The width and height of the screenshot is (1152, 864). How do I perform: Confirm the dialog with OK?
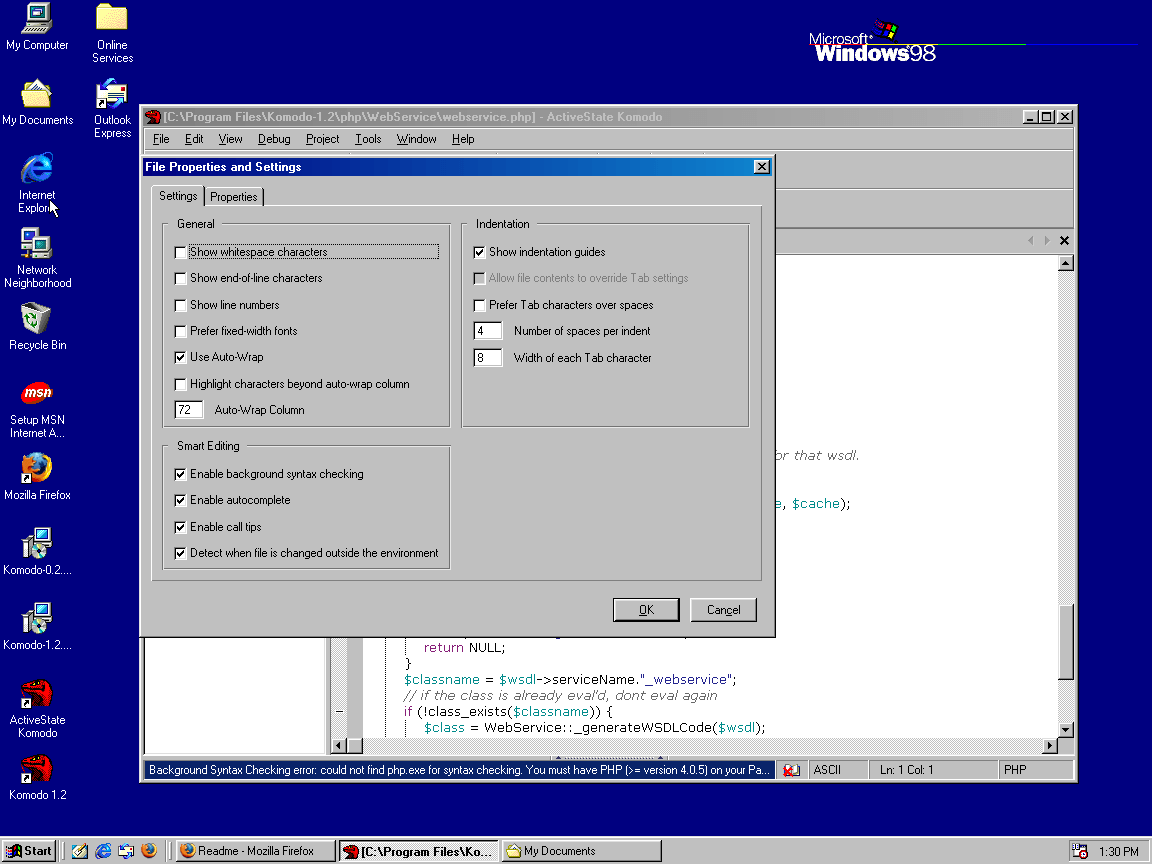point(647,610)
